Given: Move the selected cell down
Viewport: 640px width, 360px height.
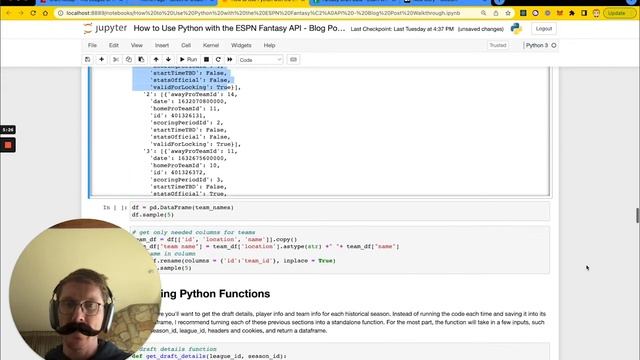Looking at the screenshot, I should coord(168,60).
